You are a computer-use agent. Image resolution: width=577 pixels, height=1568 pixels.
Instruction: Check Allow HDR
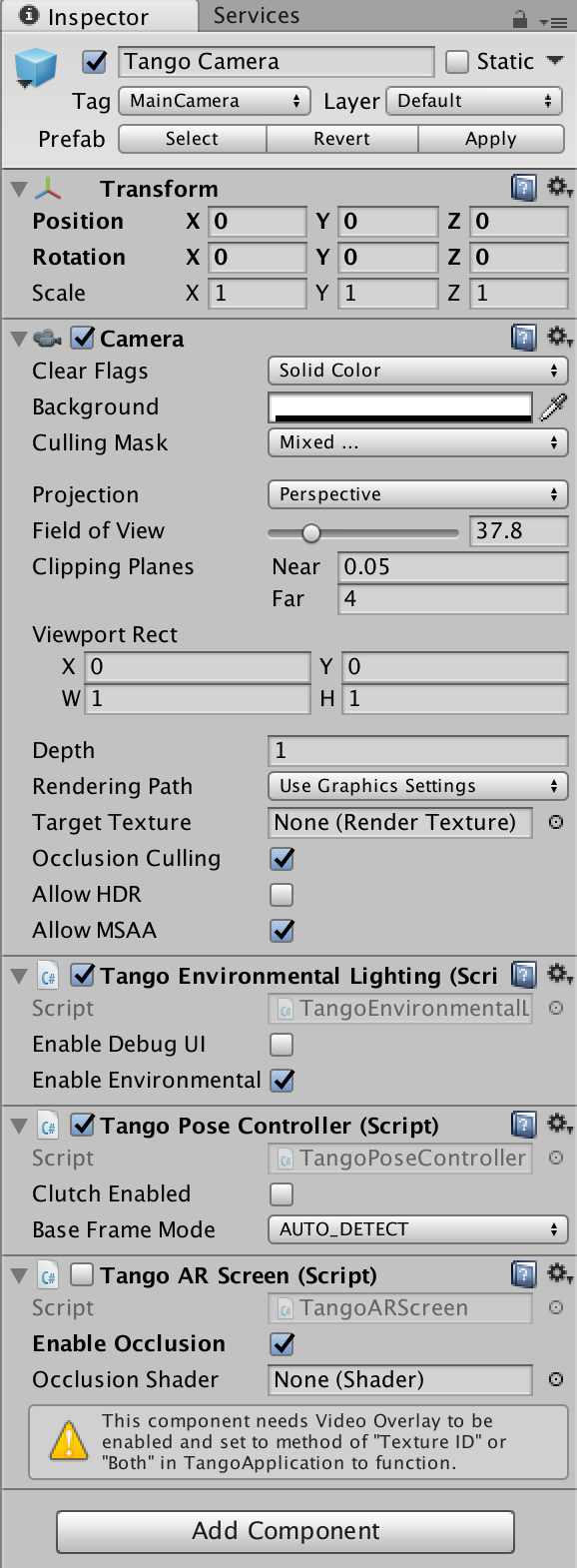click(x=283, y=894)
